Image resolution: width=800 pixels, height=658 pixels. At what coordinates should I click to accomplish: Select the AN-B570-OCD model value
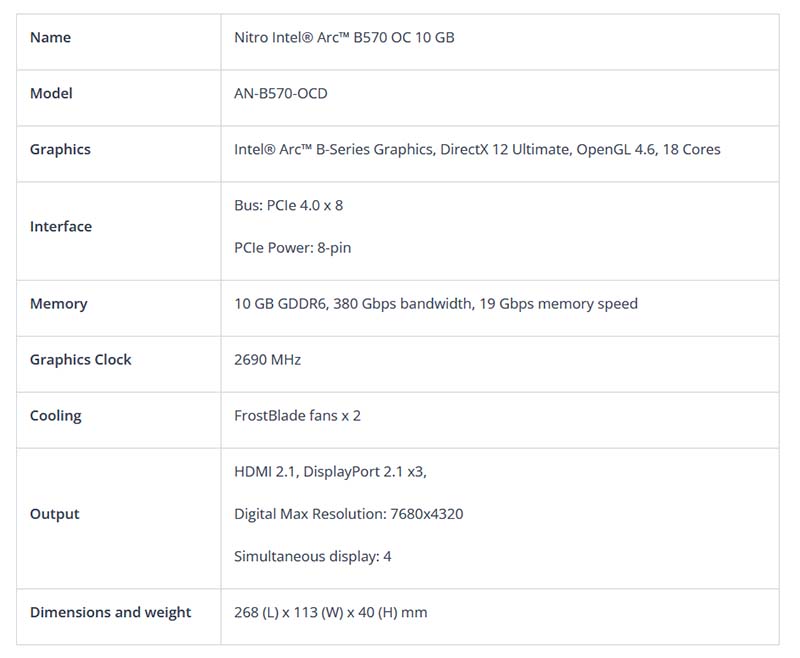tap(281, 94)
